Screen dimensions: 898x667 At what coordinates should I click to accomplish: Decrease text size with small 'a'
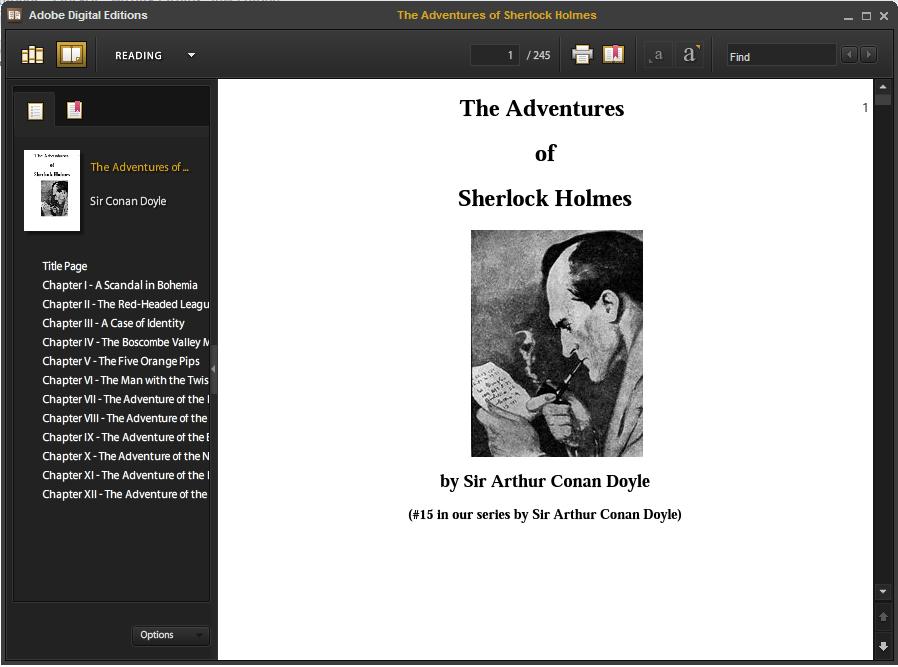coord(657,56)
